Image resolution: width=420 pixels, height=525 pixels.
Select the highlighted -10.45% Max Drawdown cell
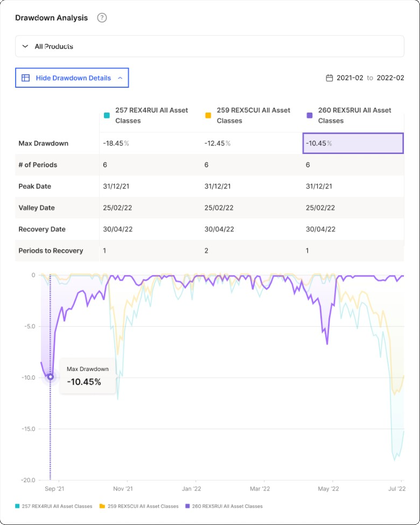pos(353,143)
